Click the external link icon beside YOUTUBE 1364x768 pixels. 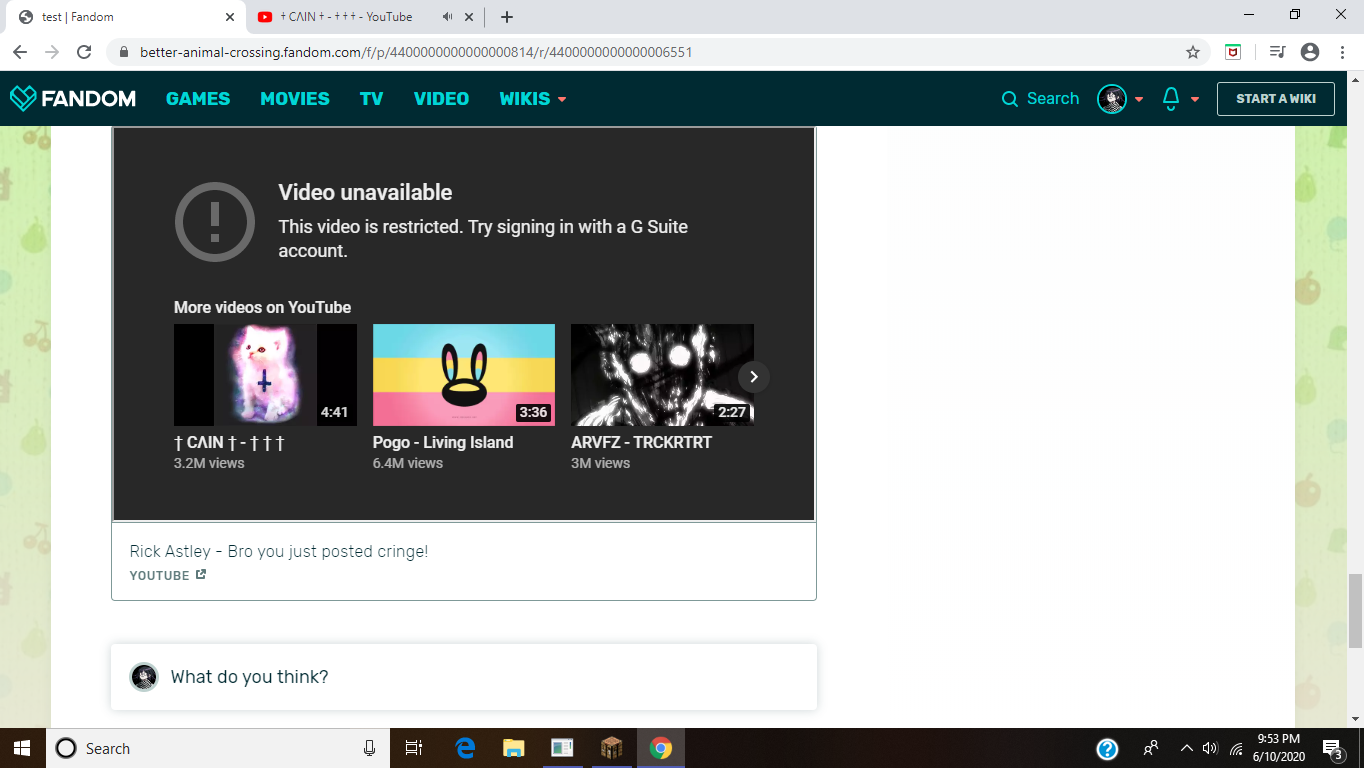[x=201, y=575]
